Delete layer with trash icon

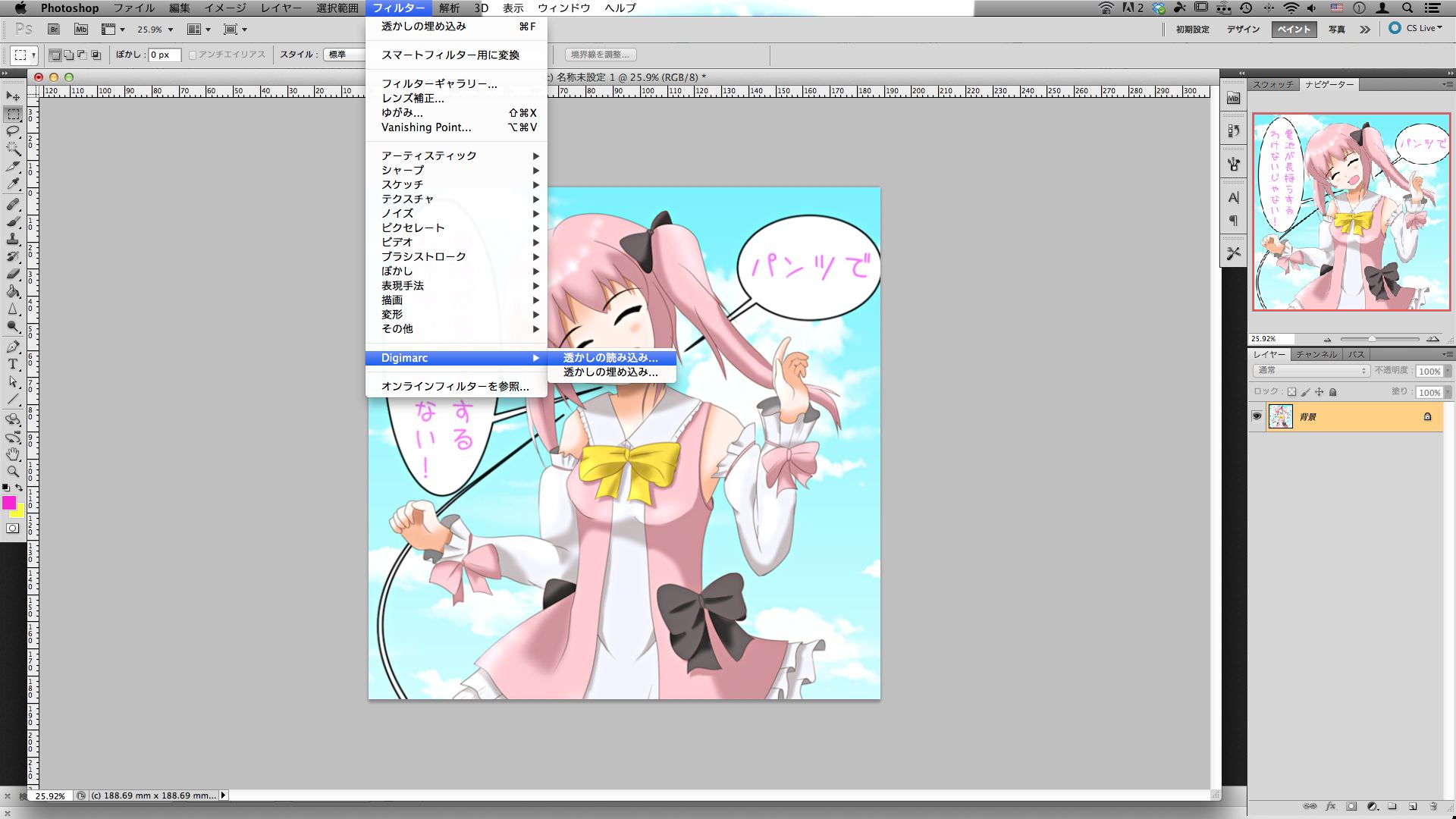pyautogui.click(x=1433, y=806)
